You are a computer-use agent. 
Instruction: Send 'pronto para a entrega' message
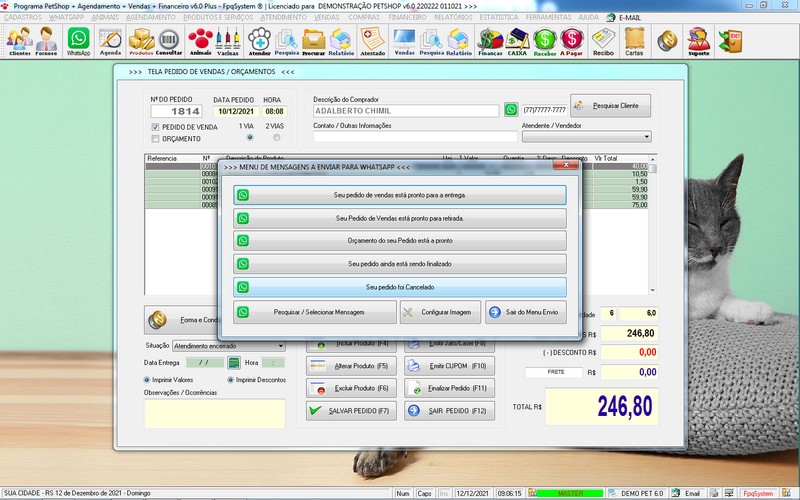[399, 195]
